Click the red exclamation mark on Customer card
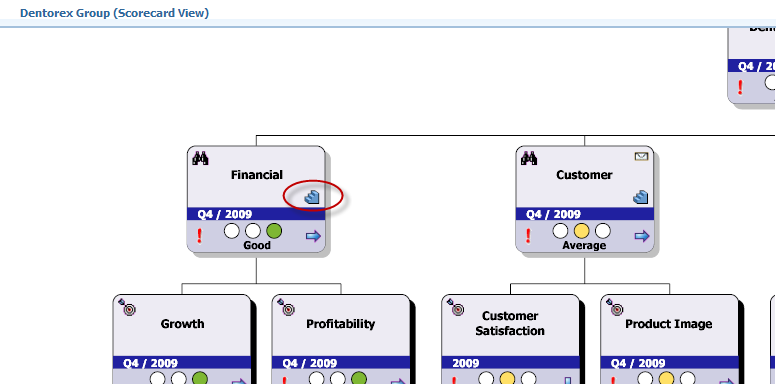This screenshot has width=776, height=389. [x=529, y=236]
